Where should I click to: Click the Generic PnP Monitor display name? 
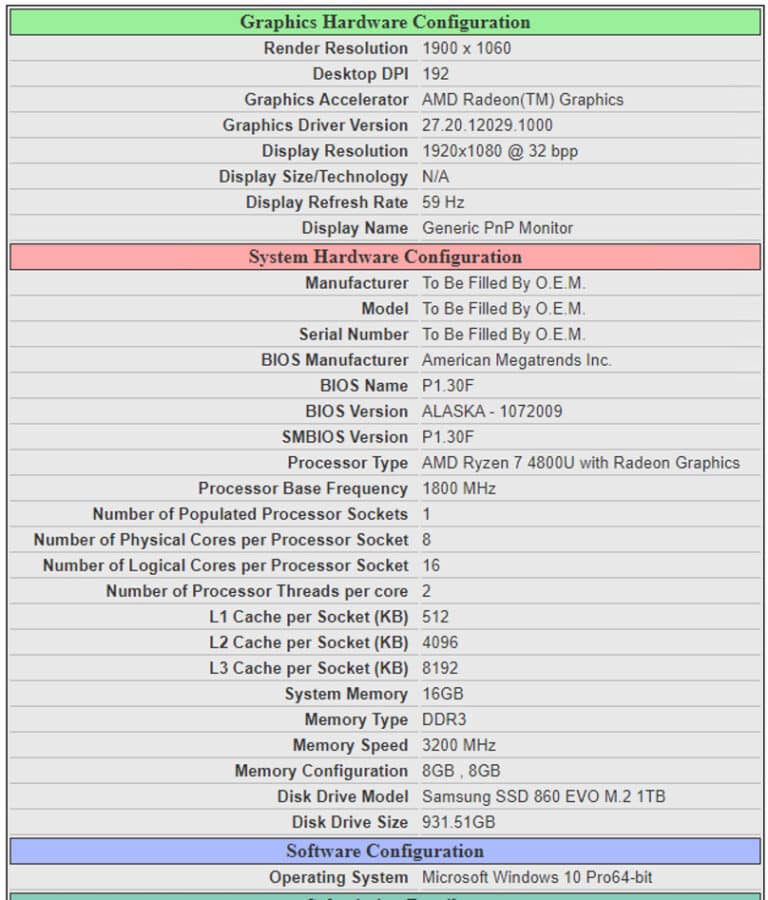click(498, 228)
